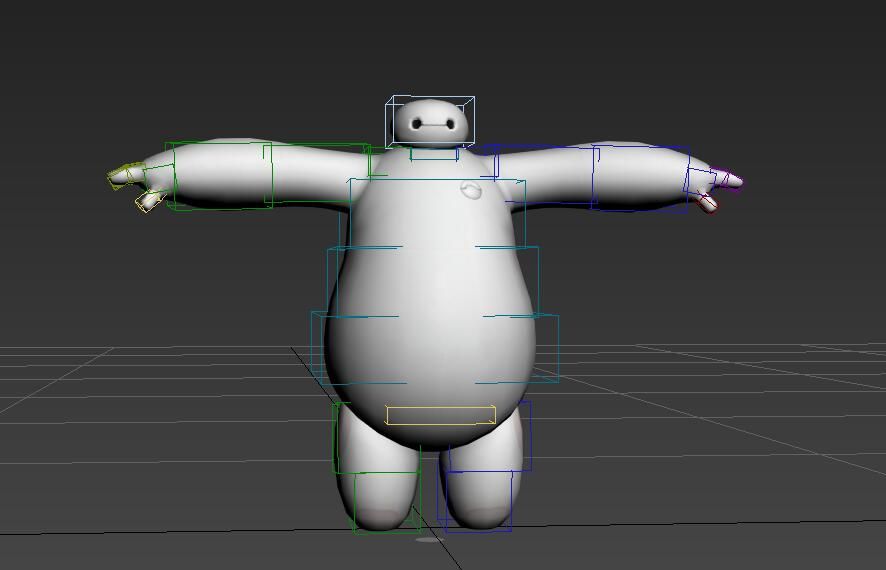
Task: Select the blue upper arm bone near shoulder
Action: [545, 175]
